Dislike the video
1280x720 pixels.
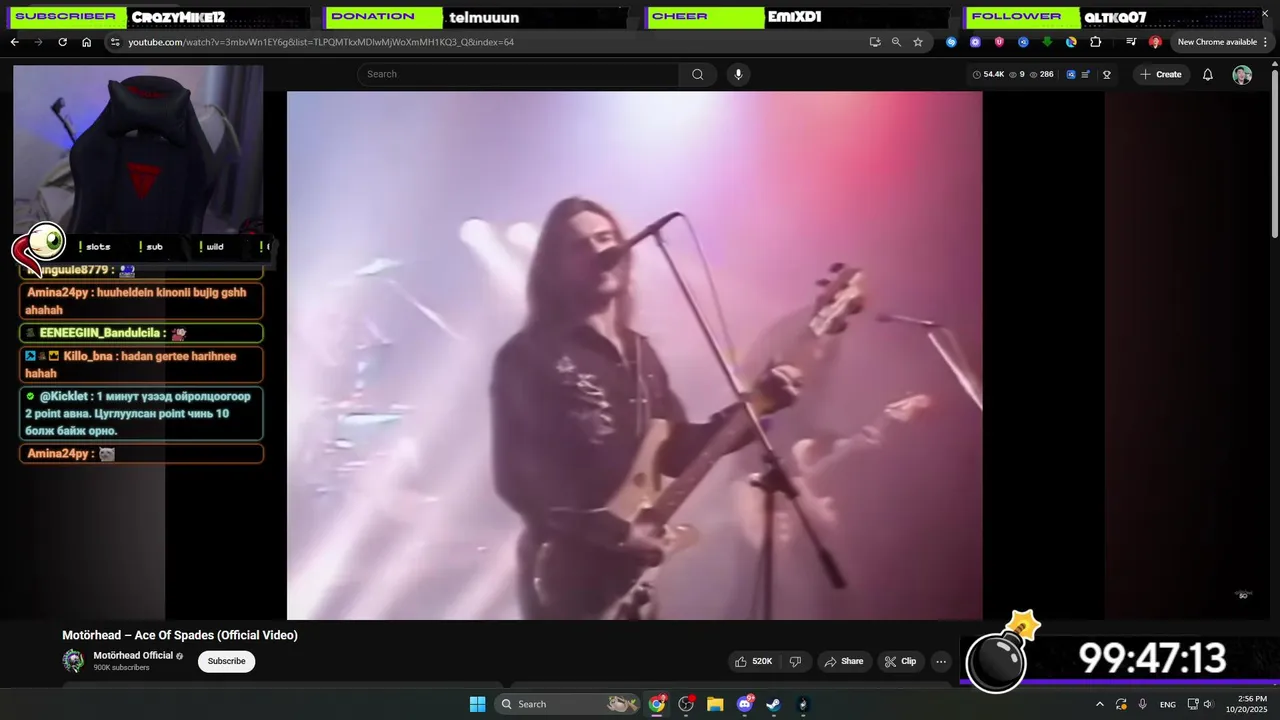(795, 661)
